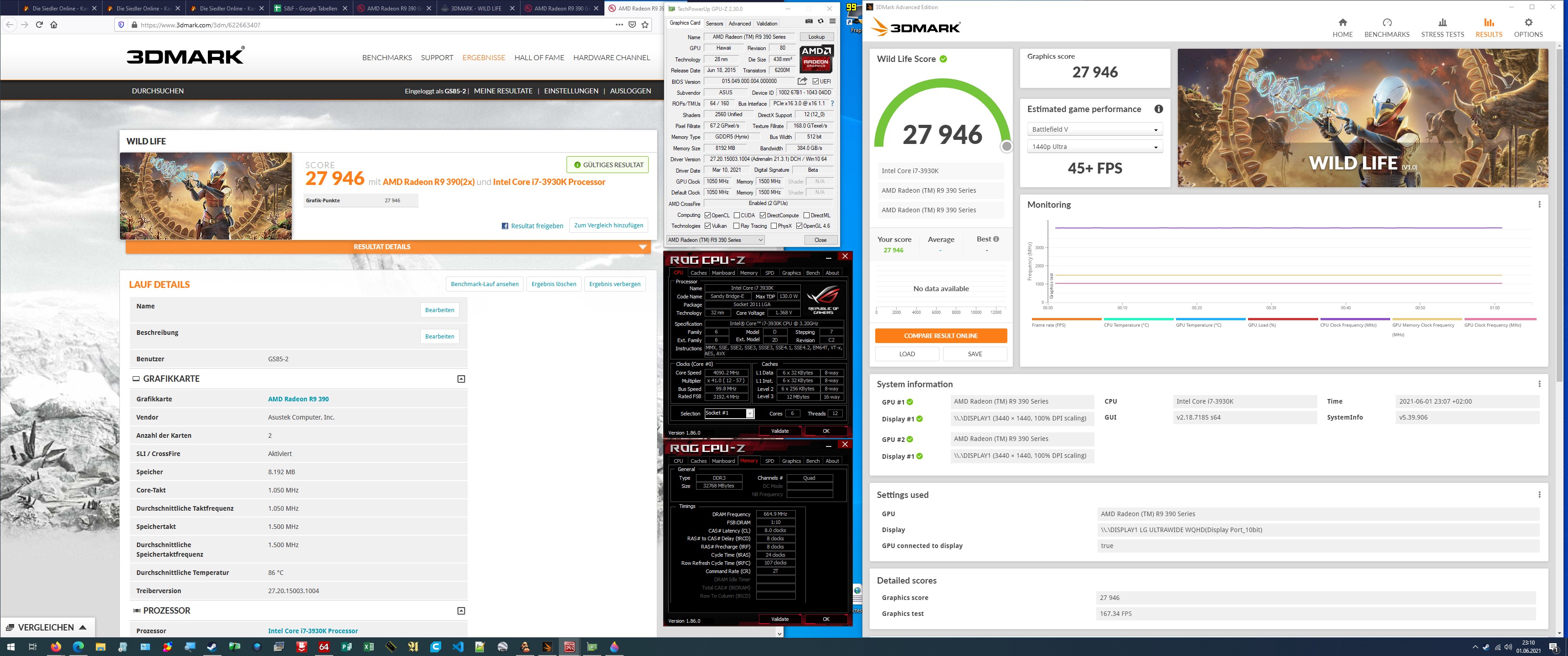Click the info icon beside Estimated game performance
The width and height of the screenshot is (1568, 656).
pyautogui.click(x=1158, y=109)
